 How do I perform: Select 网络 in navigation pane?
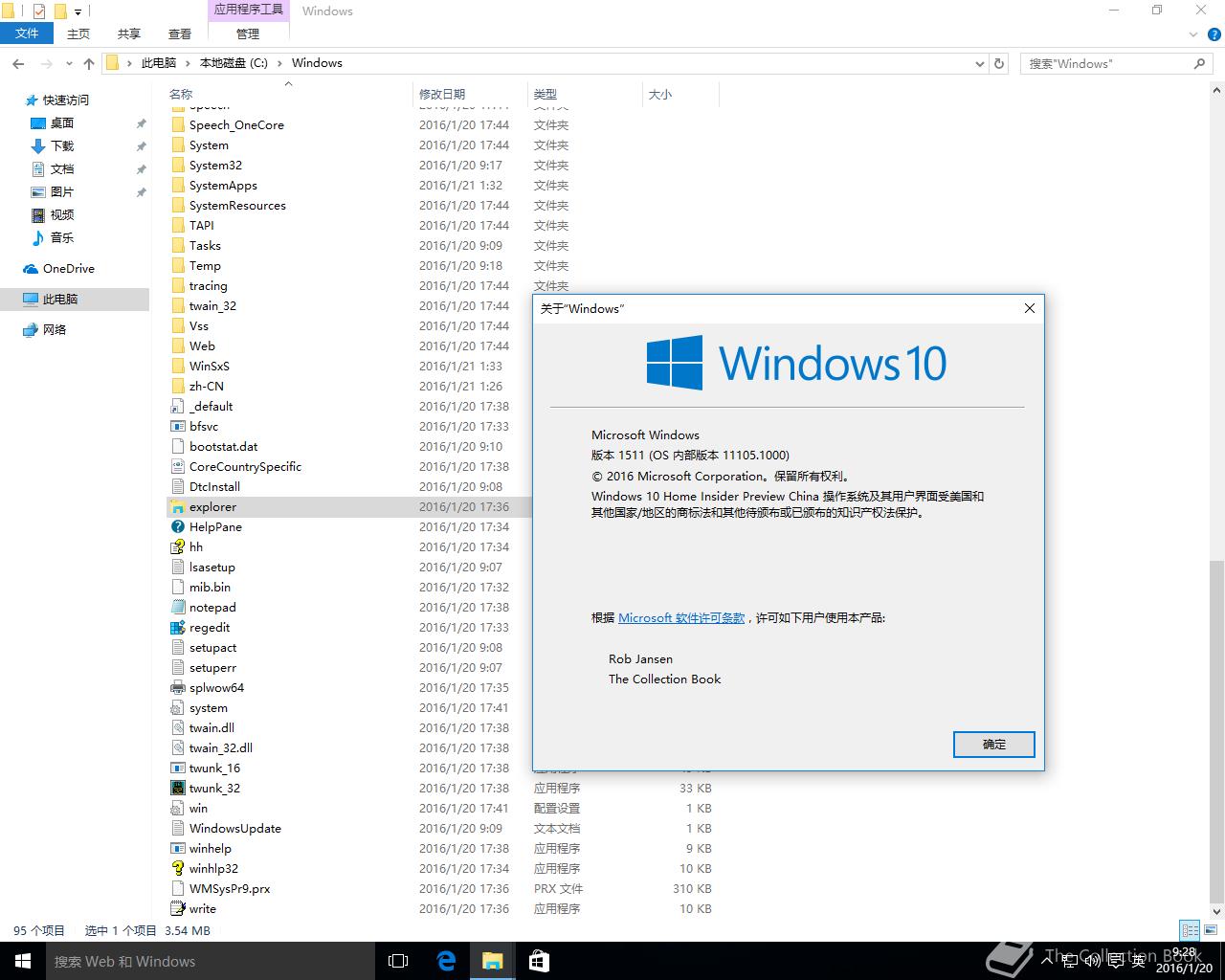(x=55, y=330)
